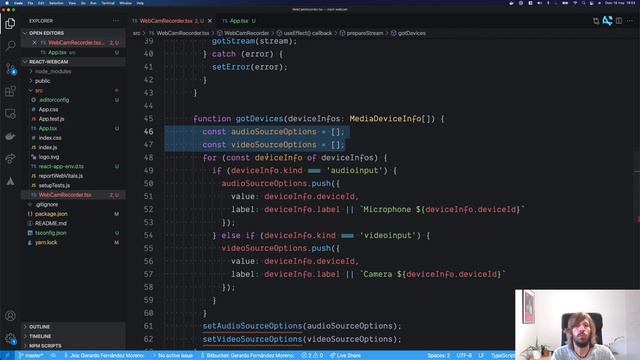
Task: Open the Extensions view in activity bar
Action: pos(10,91)
